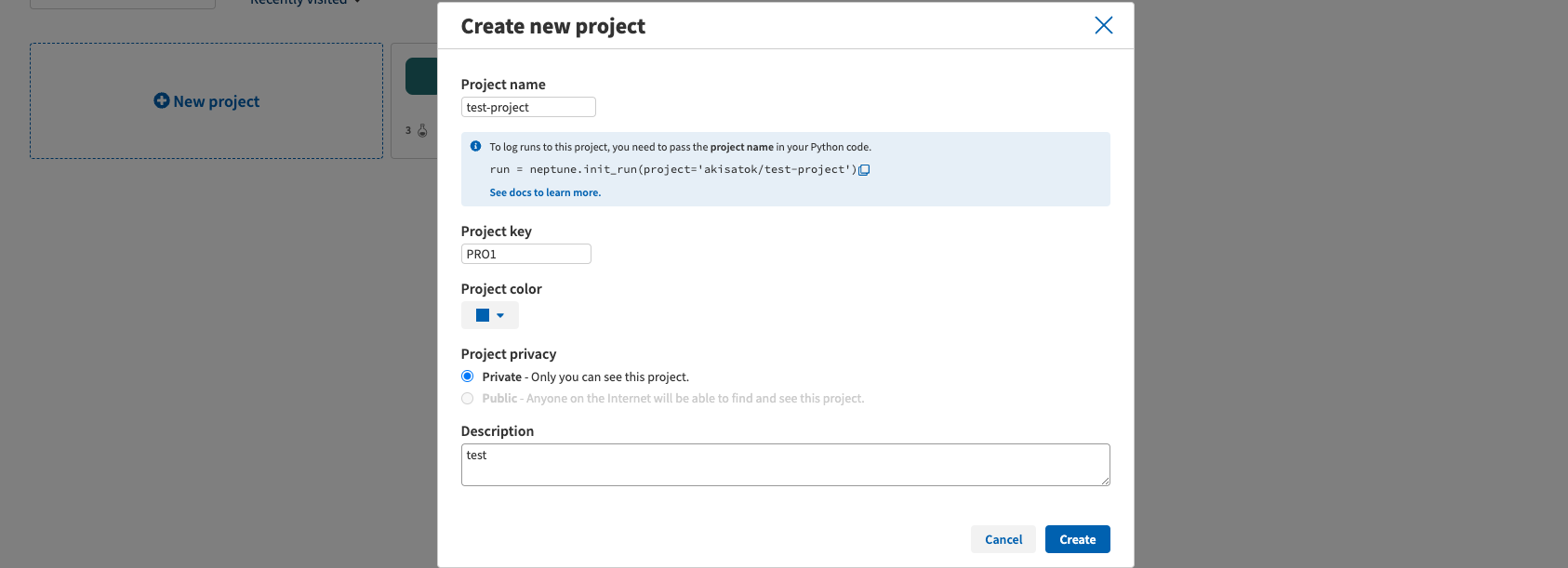
Task: Copy the neptune.init_run code snippet
Action: pyautogui.click(x=864, y=170)
